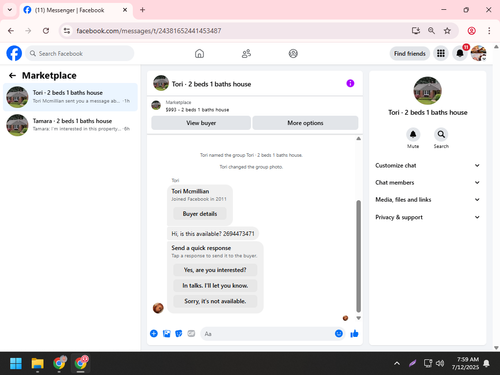View site information icon in address bar

click(67, 31)
